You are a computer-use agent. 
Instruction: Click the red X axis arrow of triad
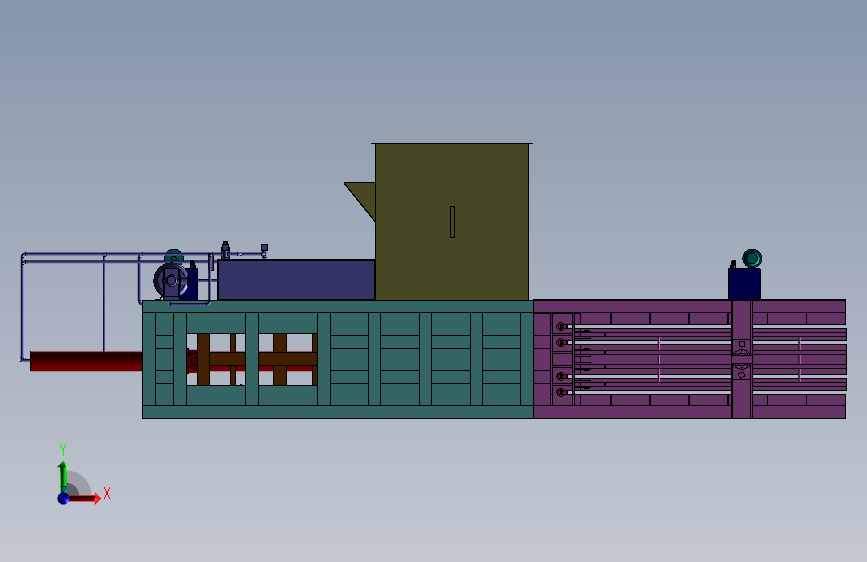[84, 498]
